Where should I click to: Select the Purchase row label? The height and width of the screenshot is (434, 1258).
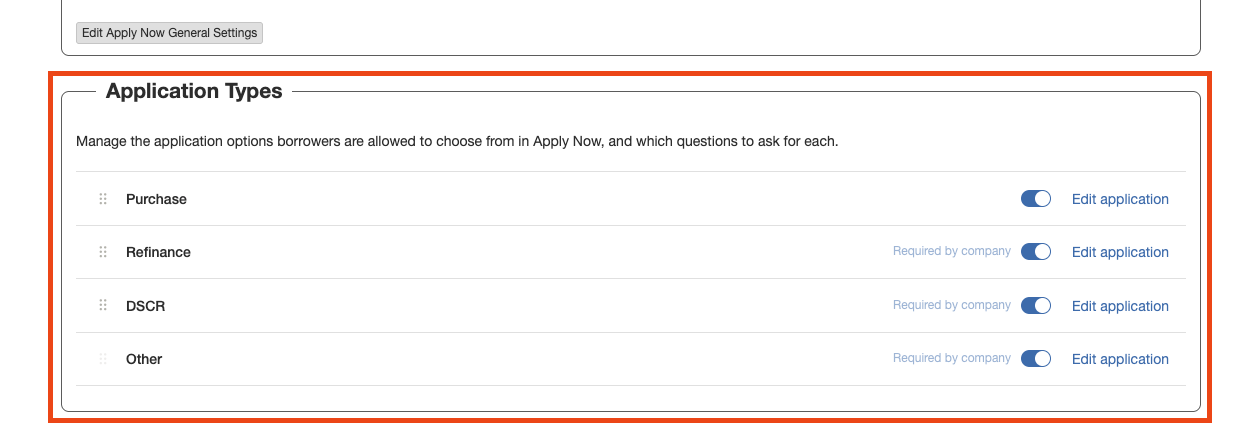click(156, 199)
